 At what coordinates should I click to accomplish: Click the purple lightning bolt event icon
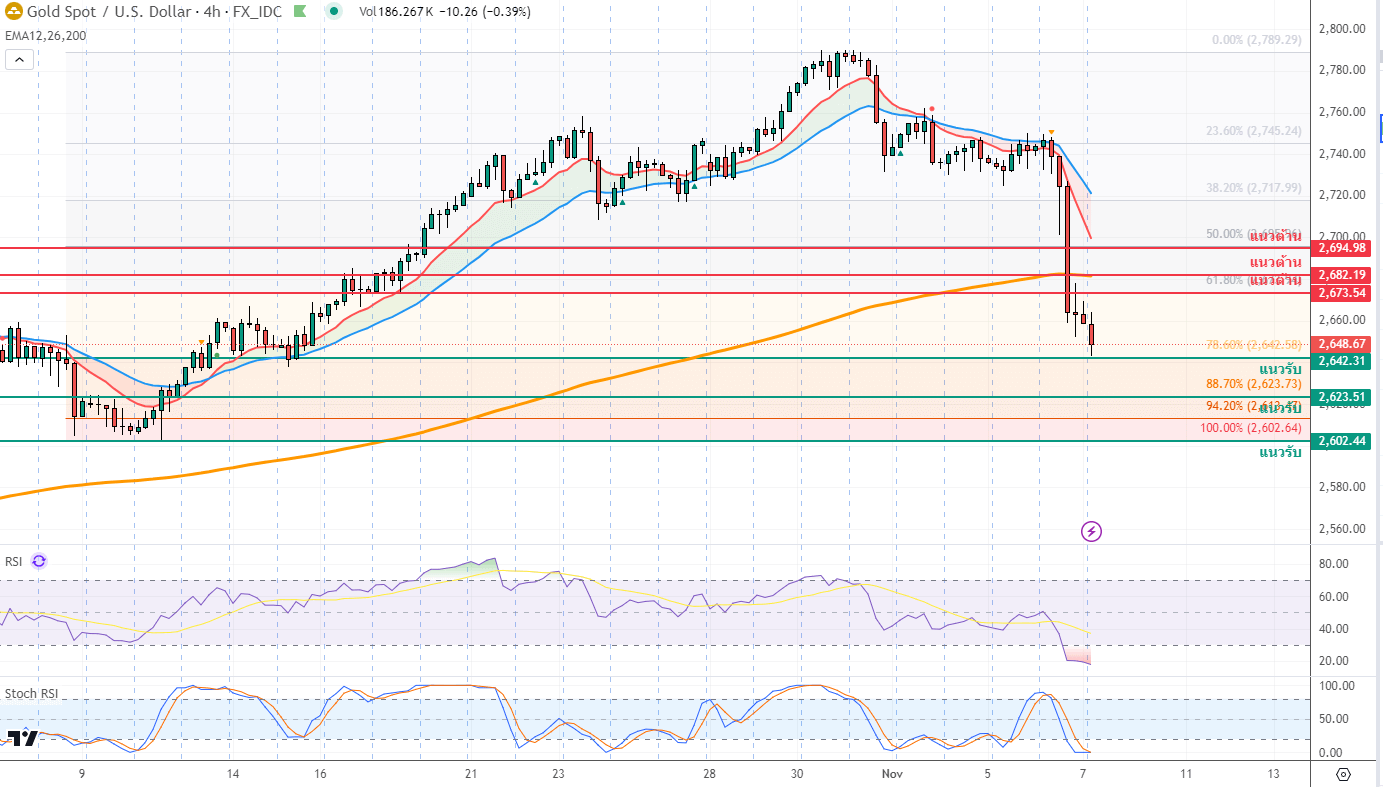[1092, 531]
